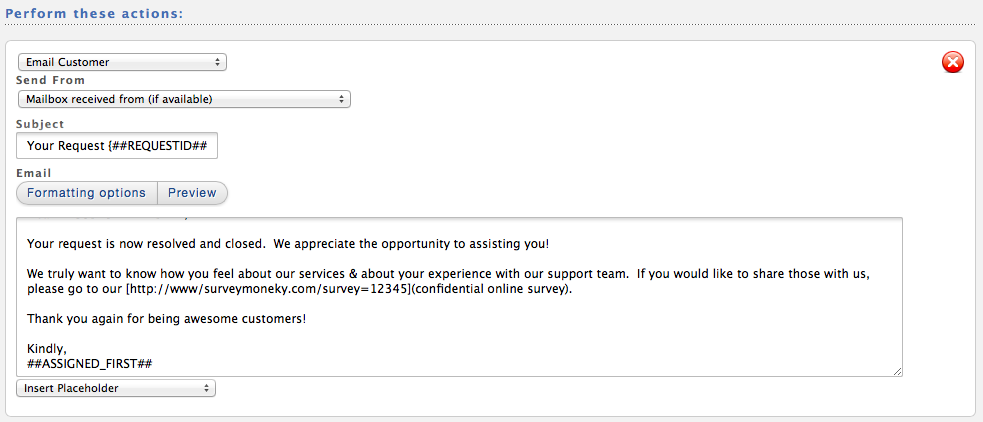Click the Send From label
The width and height of the screenshot is (983, 422).
click(50, 80)
